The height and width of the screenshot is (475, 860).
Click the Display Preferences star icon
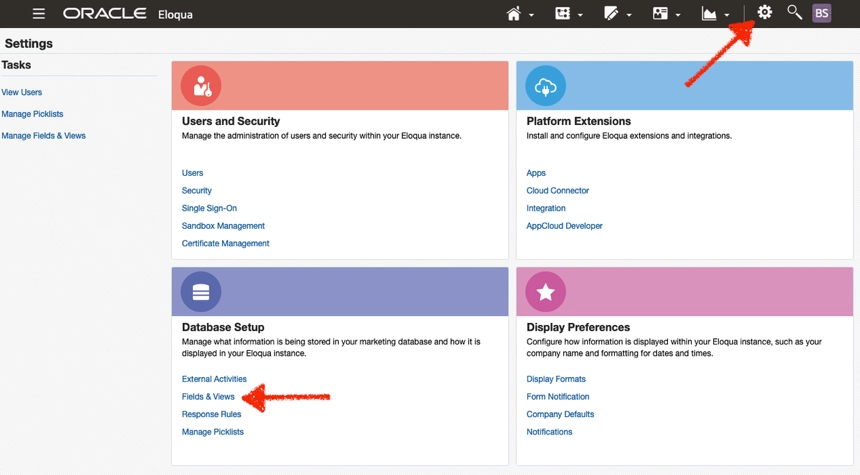tap(545, 292)
